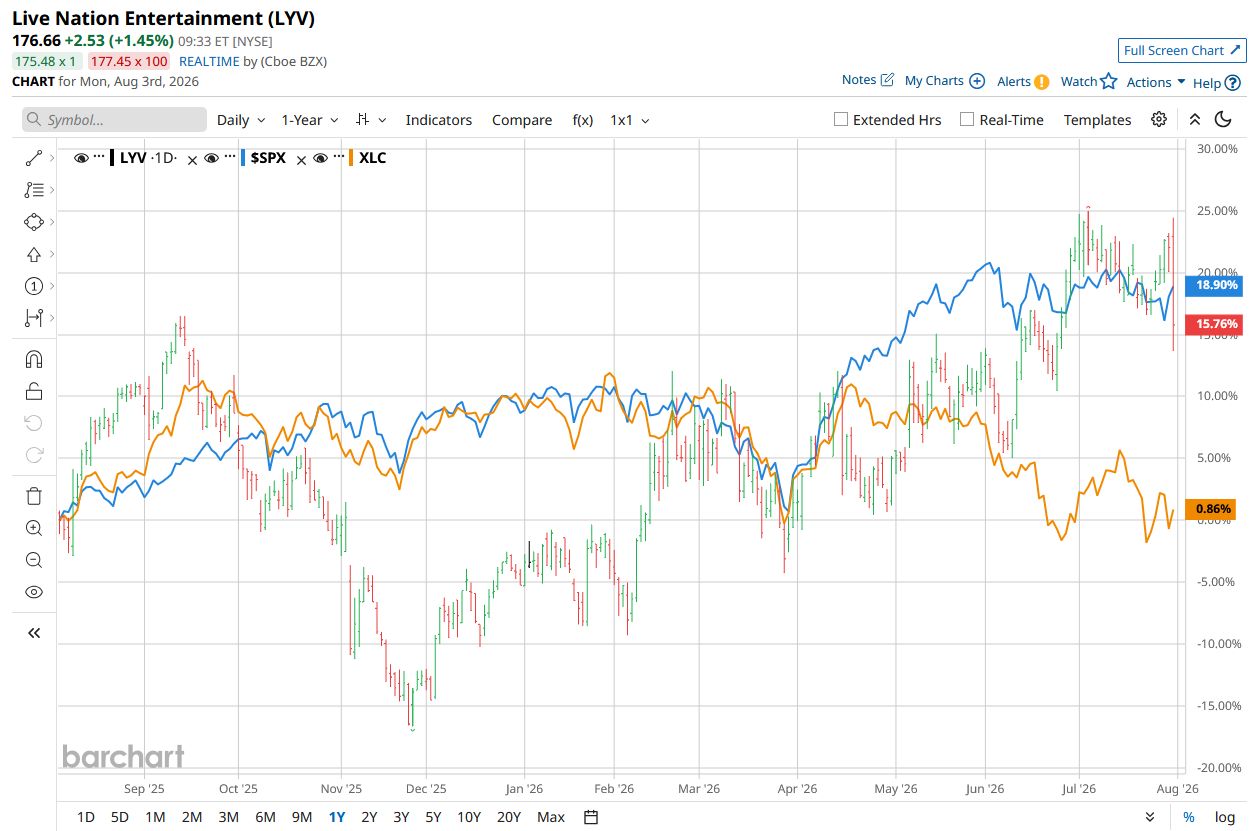Image resolution: width=1257 pixels, height=831 pixels.
Task: Enable Real-Time checkbox
Action: click(x=967, y=119)
